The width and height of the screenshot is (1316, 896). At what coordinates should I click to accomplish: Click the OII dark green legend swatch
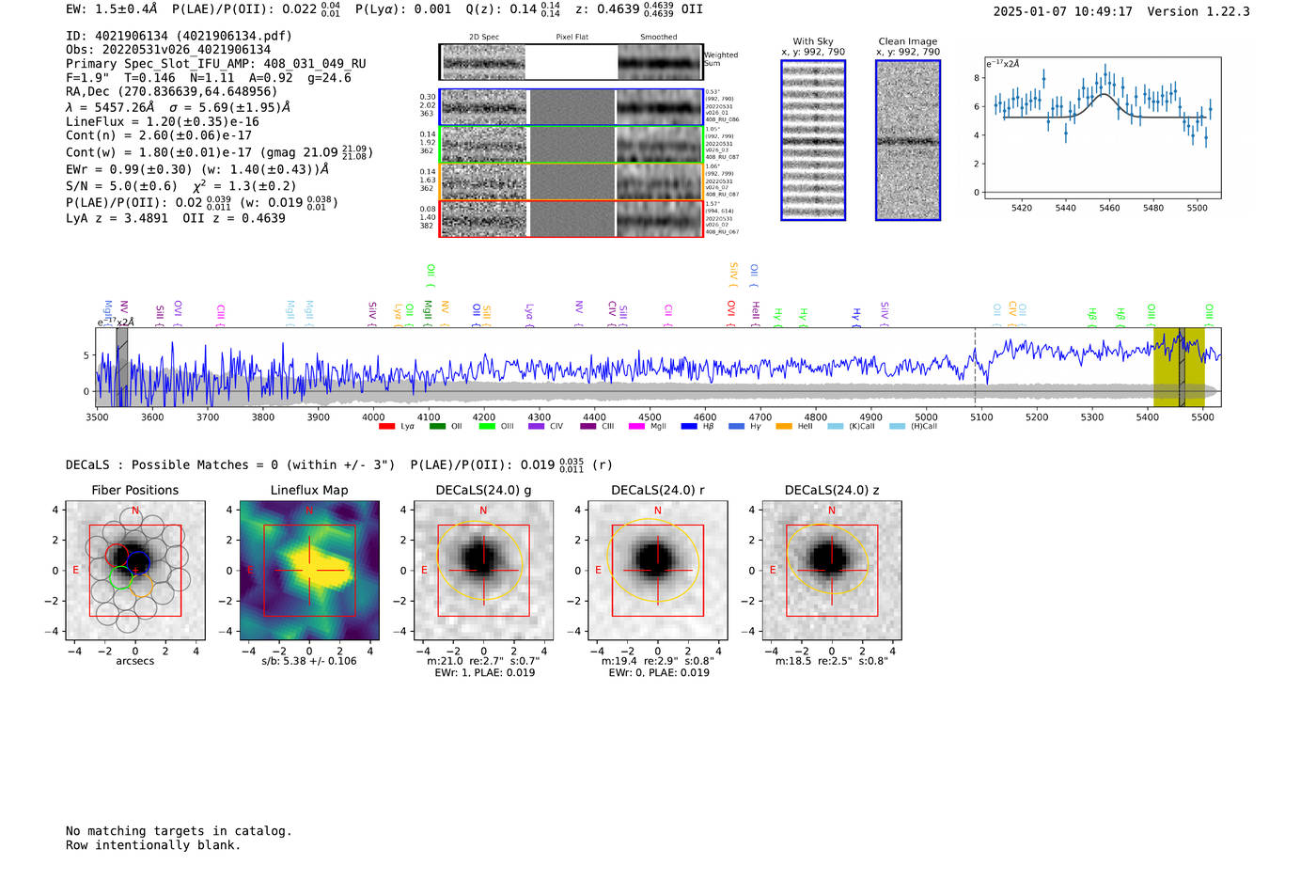(x=437, y=427)
